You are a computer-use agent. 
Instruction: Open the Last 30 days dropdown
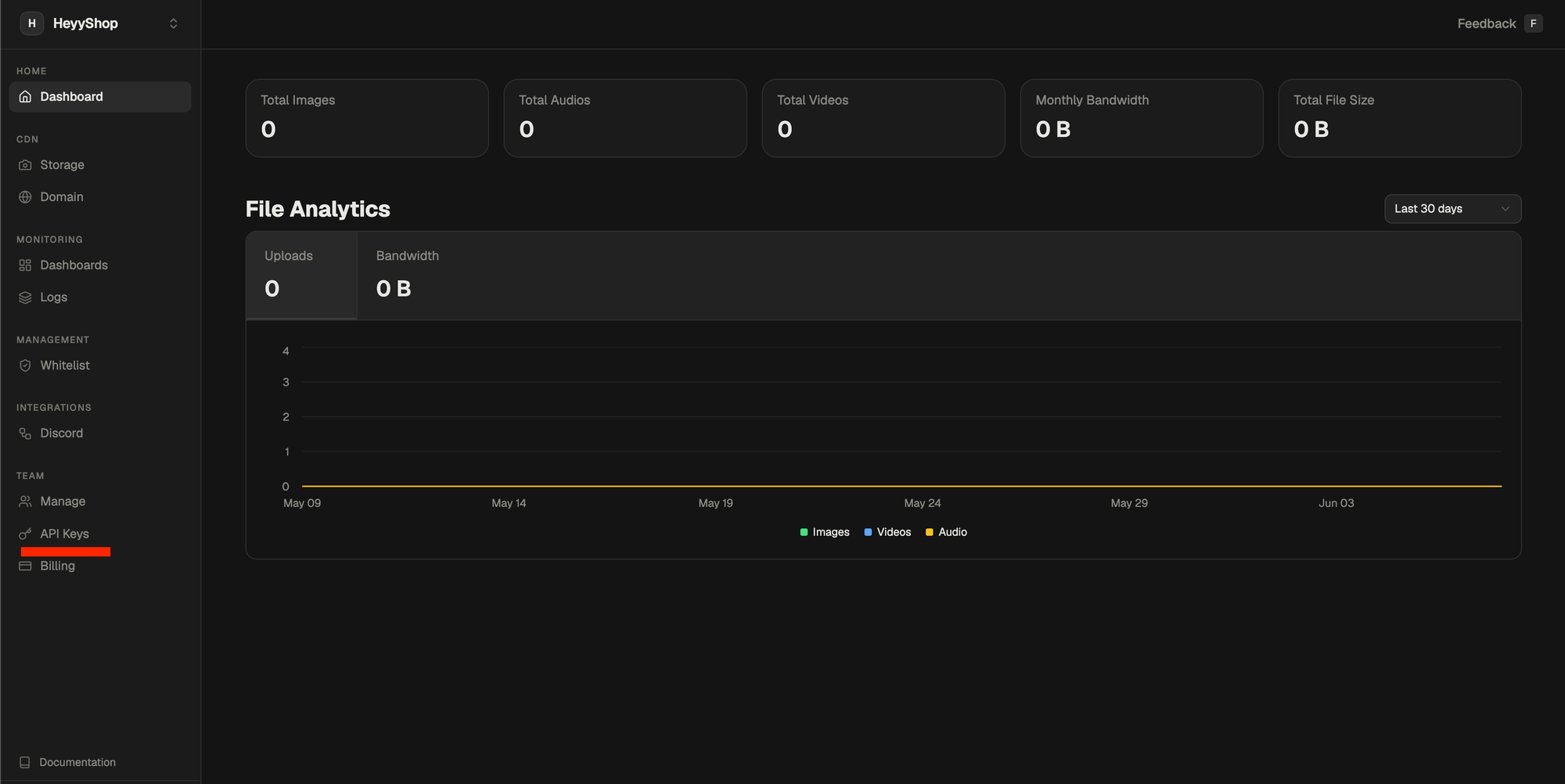(x=1452, y=209)
